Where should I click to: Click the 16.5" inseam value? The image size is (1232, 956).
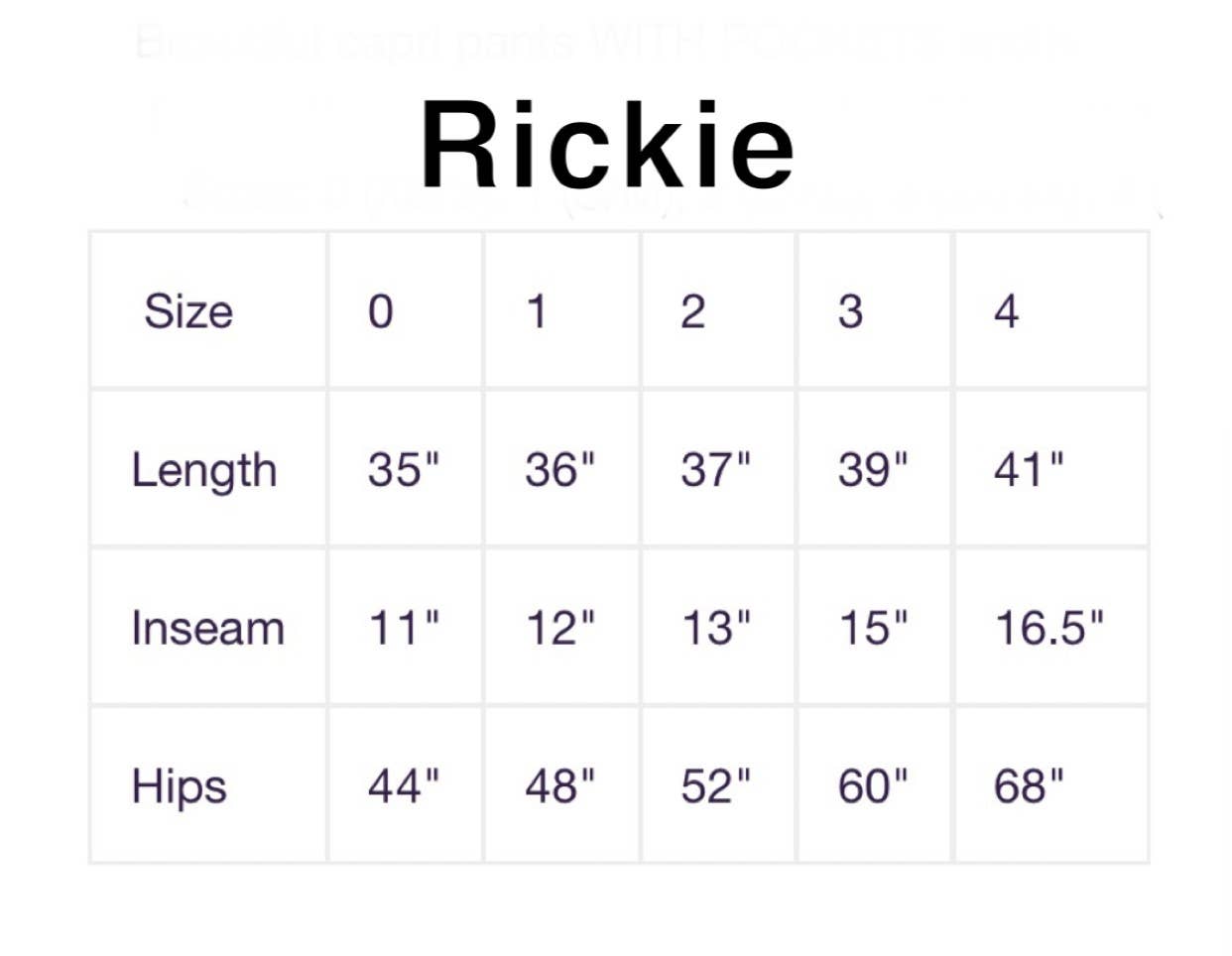point(1048,628)
